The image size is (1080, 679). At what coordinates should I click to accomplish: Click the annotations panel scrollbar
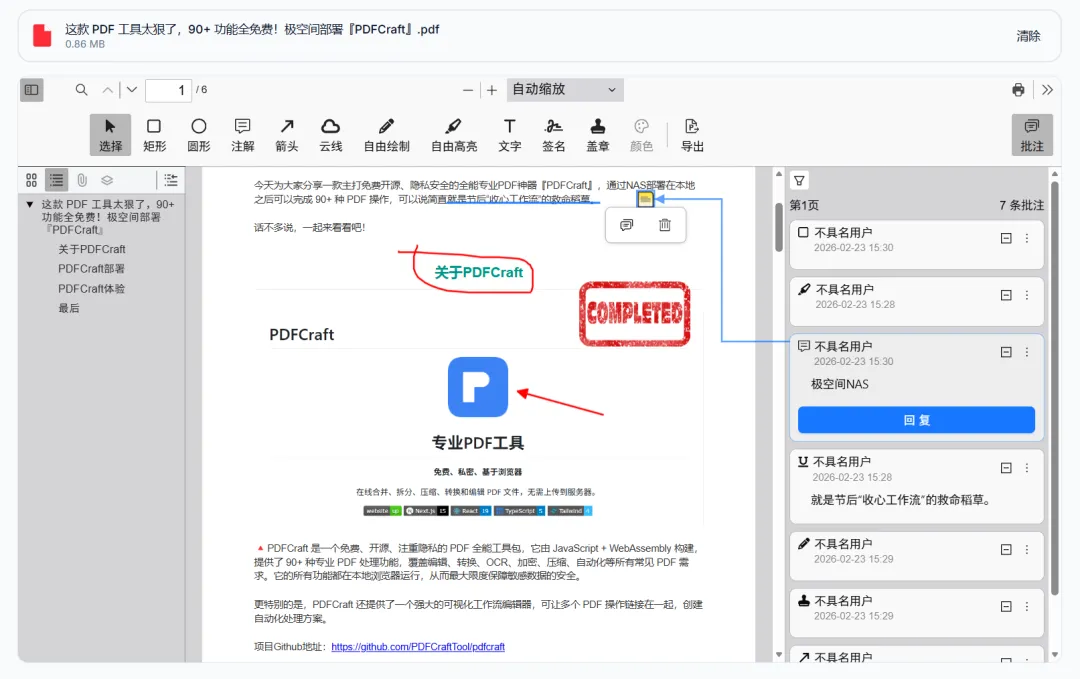[1055, 389]
